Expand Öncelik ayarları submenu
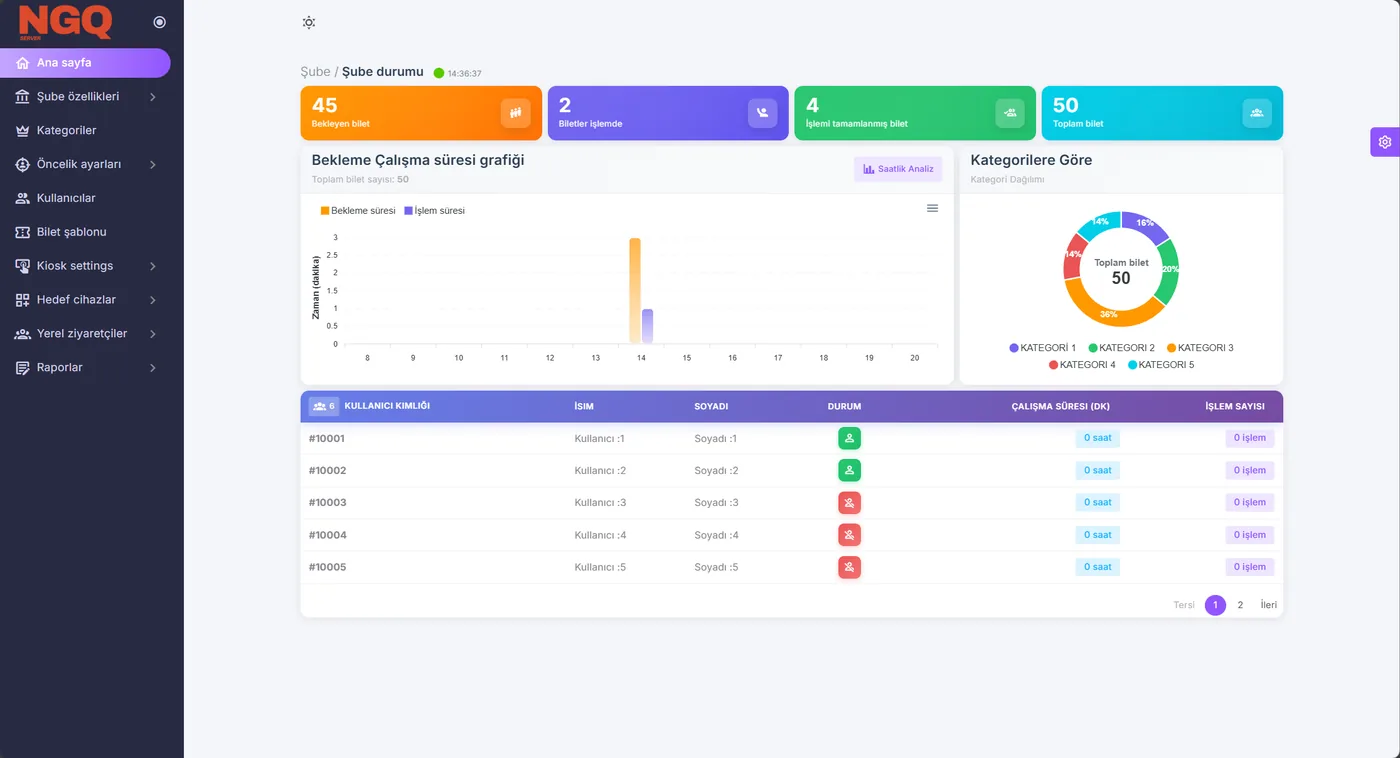1400x758 pixels. pos(85,164)
